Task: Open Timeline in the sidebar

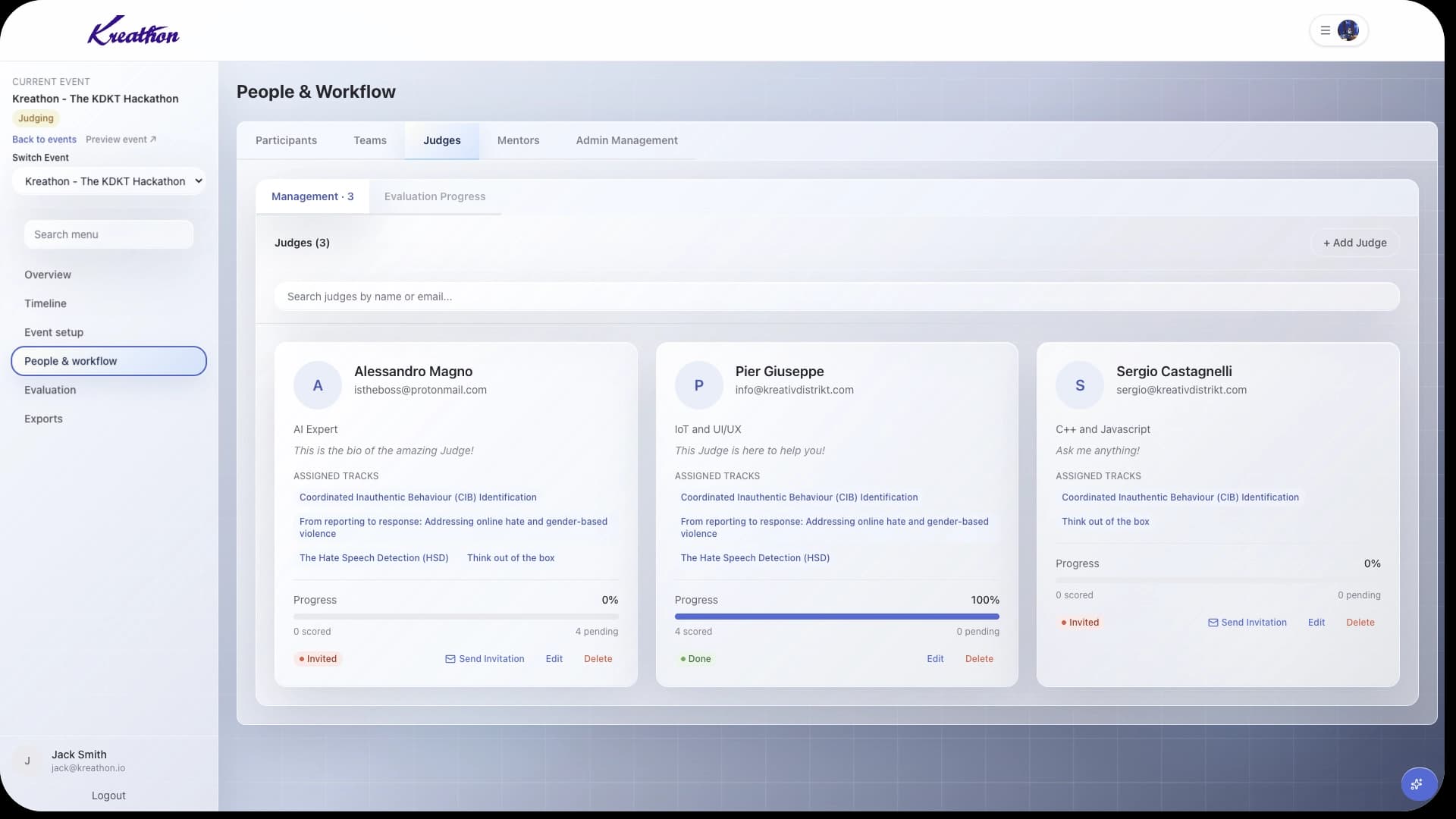Action: [108, 303]
